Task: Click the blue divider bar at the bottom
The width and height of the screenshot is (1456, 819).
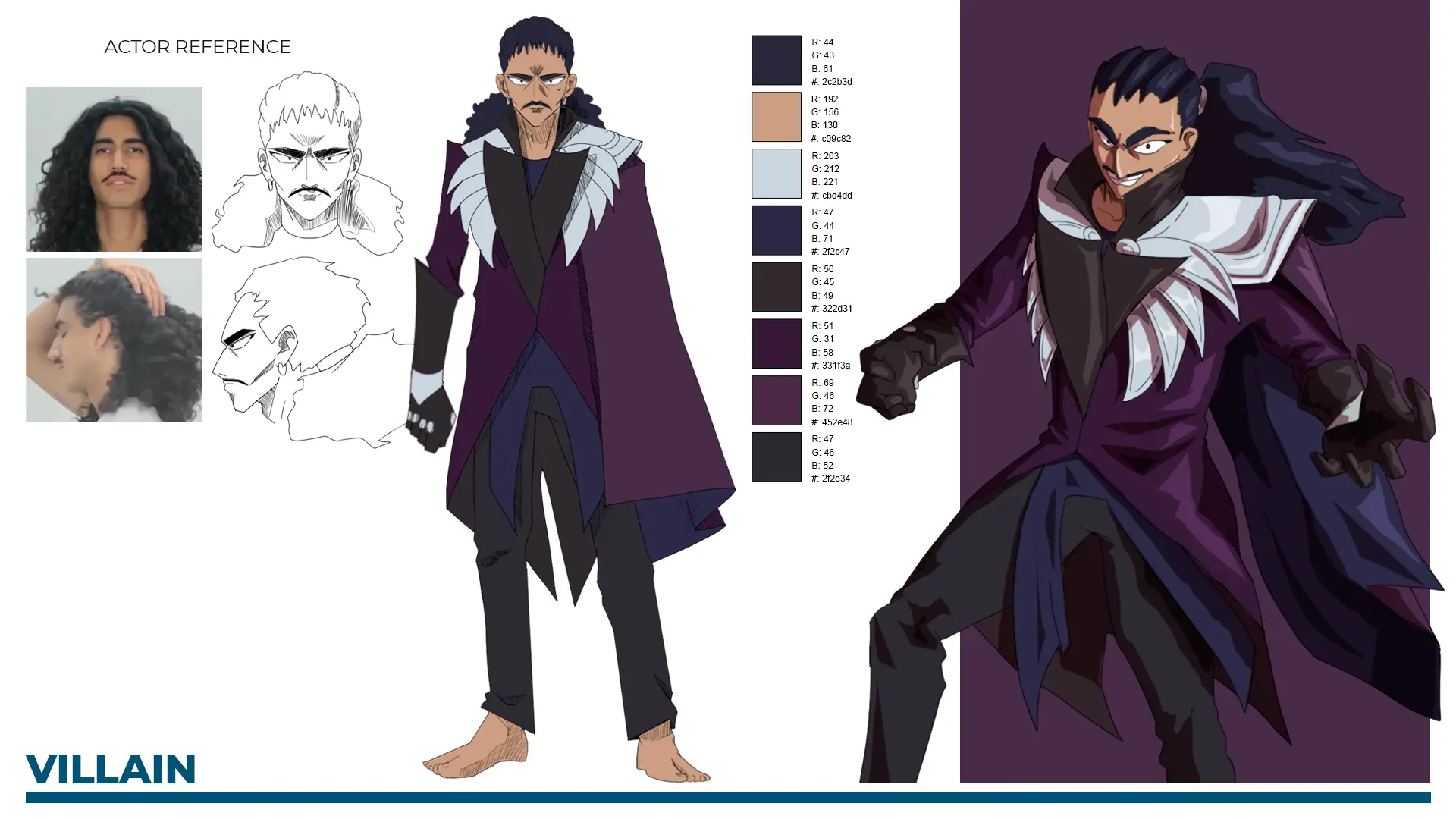Action: point(728,797)
